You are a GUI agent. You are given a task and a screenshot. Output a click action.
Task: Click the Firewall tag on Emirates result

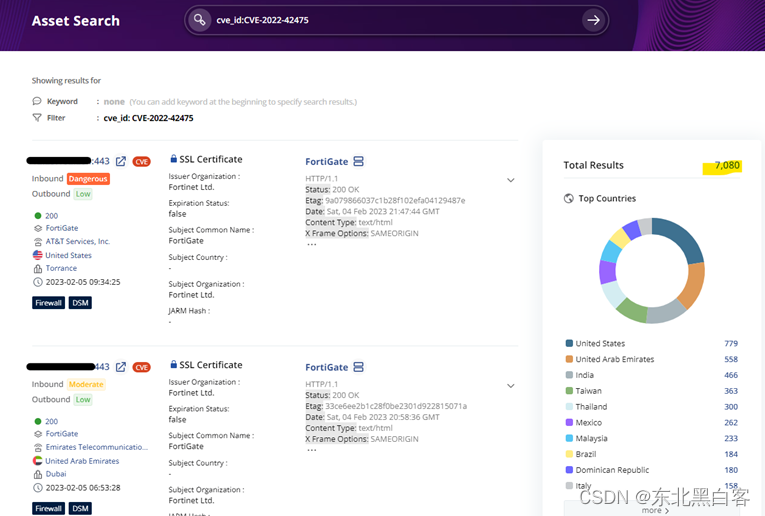click(48, 509)
